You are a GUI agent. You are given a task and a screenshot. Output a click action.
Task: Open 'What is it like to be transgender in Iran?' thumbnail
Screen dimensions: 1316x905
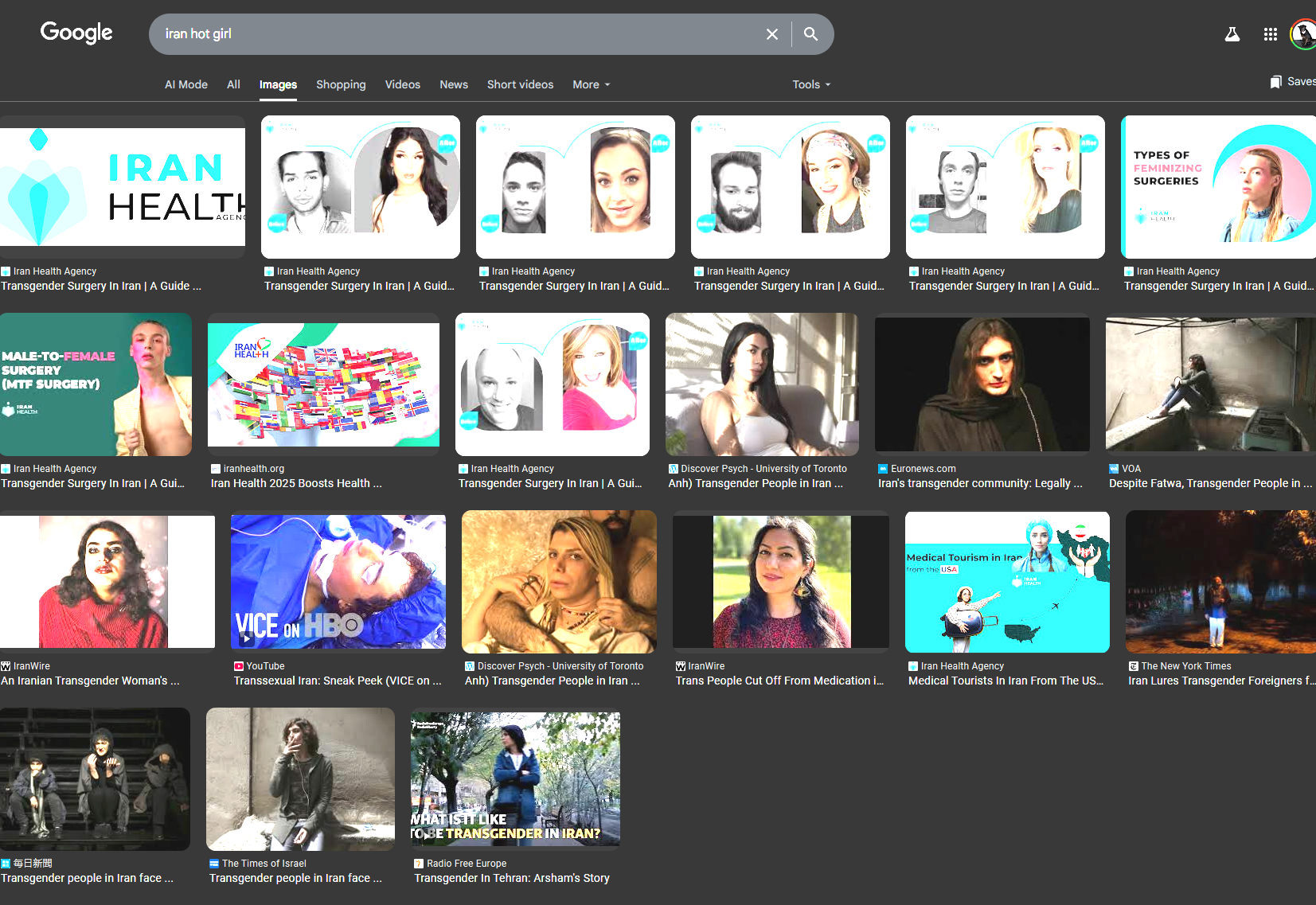tap(515, 779)
